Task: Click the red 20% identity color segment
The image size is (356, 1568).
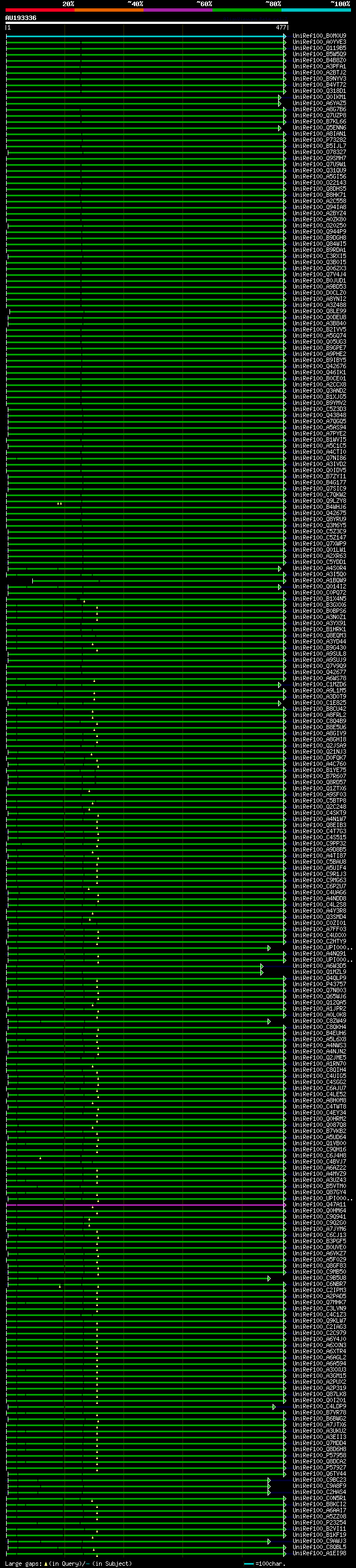Action: pos(39,10)
